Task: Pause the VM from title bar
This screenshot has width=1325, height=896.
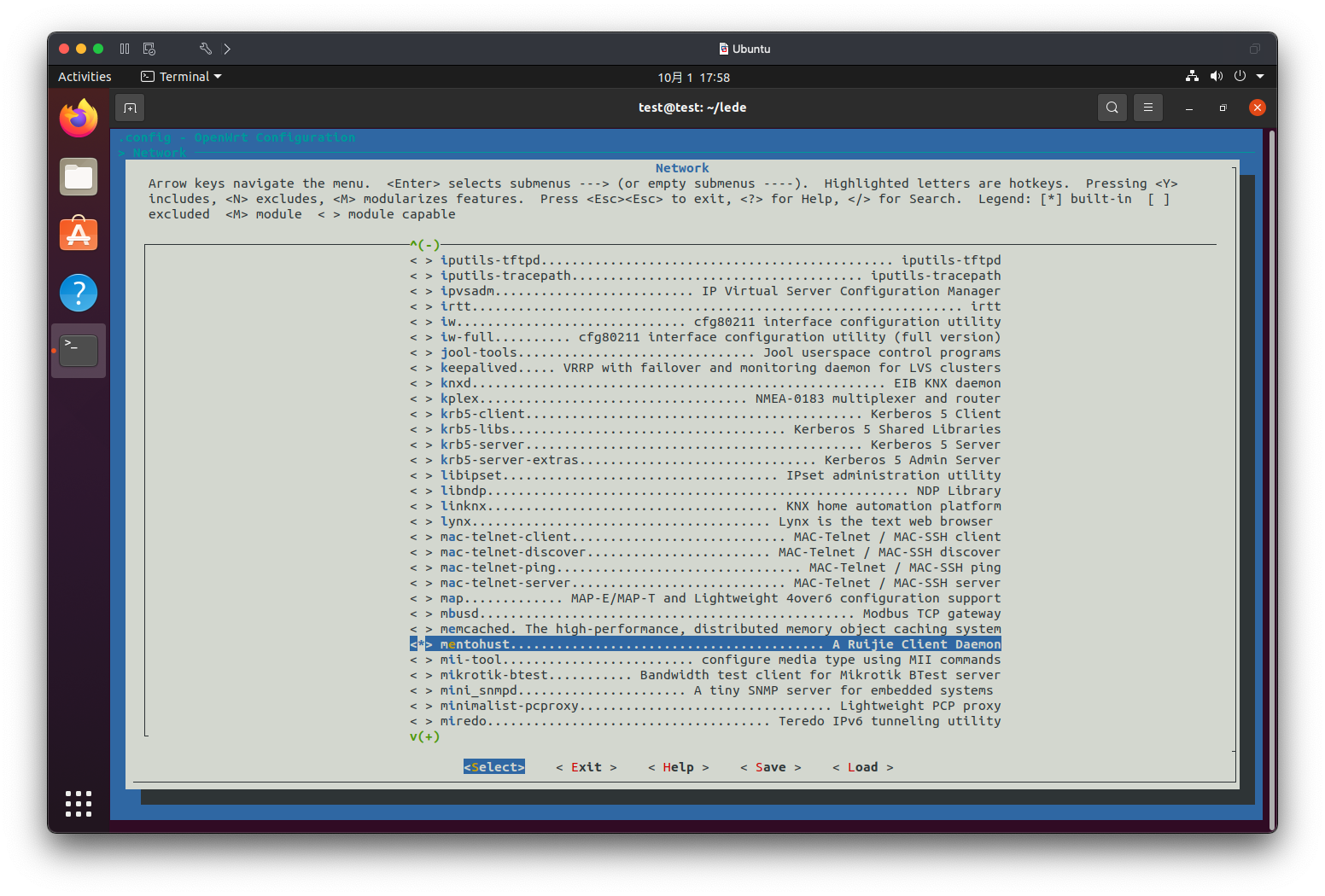Action: [x=125, y=49]
